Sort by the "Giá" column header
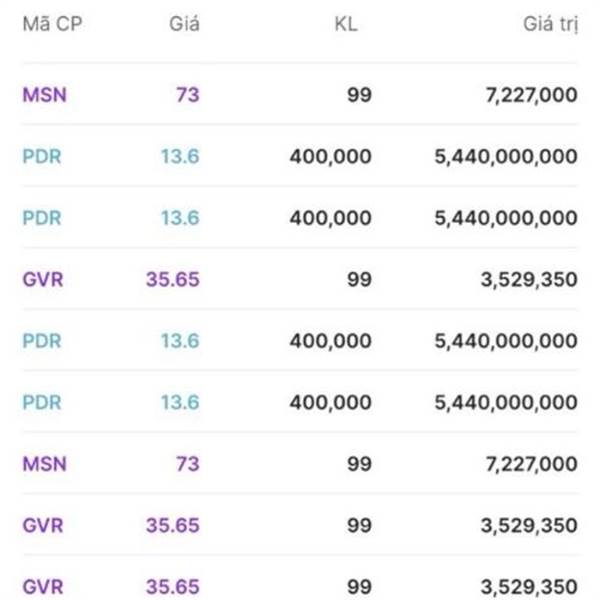Image resolution: width=600 pixels, height=600 pixels. 184,25
